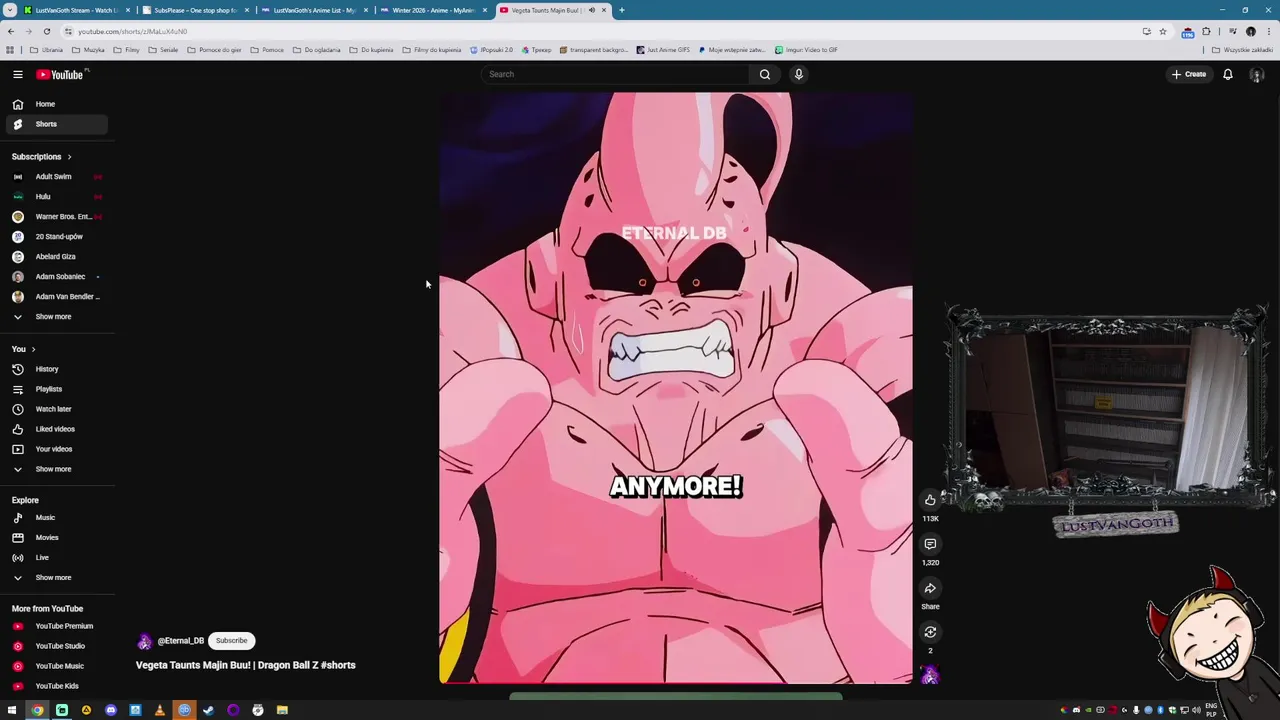Open Imgur Video to GIF bookmark
Screen dimensions: 1280x720
pyautogui.click(x=806, y=50)
